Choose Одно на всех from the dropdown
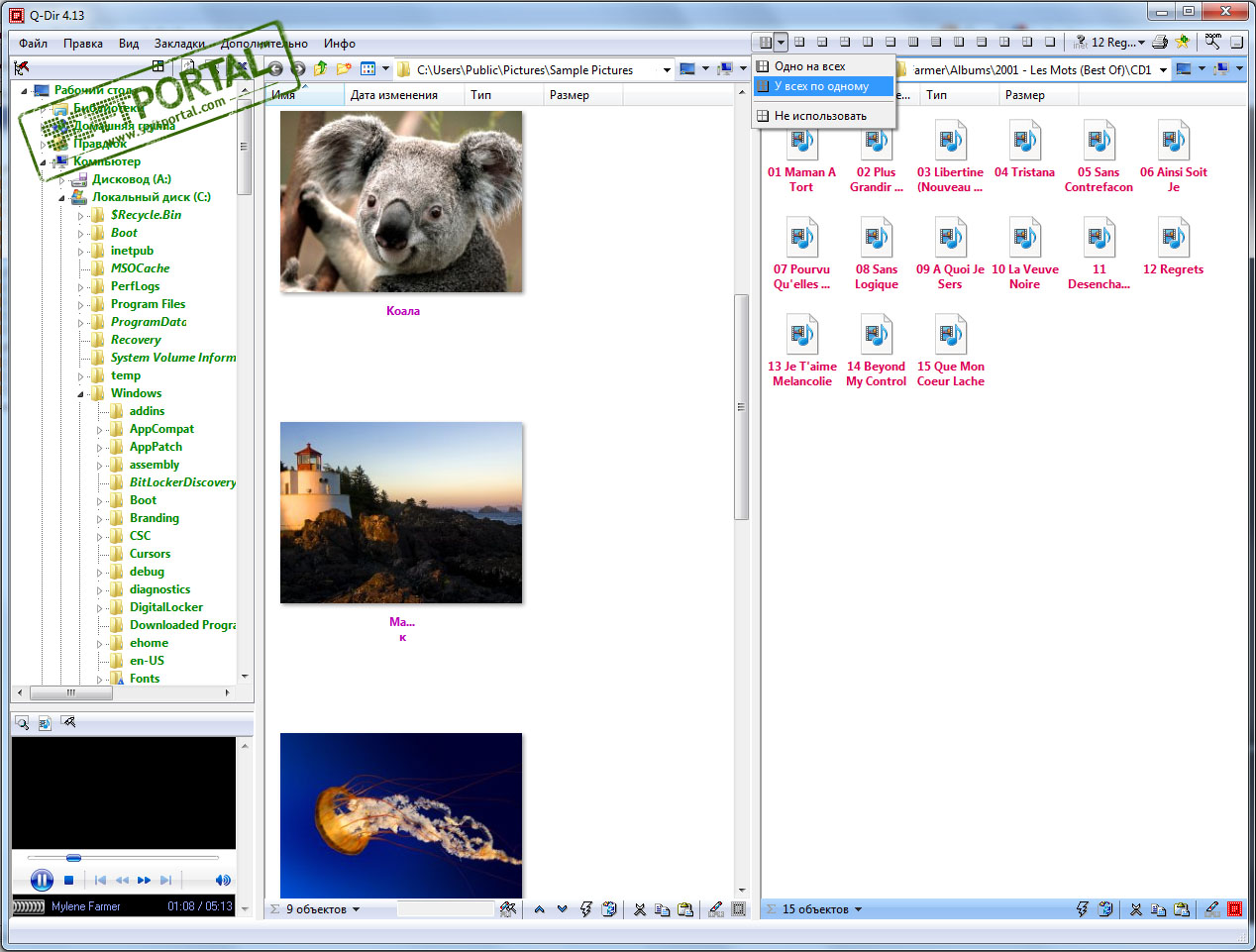 (823, 66)
